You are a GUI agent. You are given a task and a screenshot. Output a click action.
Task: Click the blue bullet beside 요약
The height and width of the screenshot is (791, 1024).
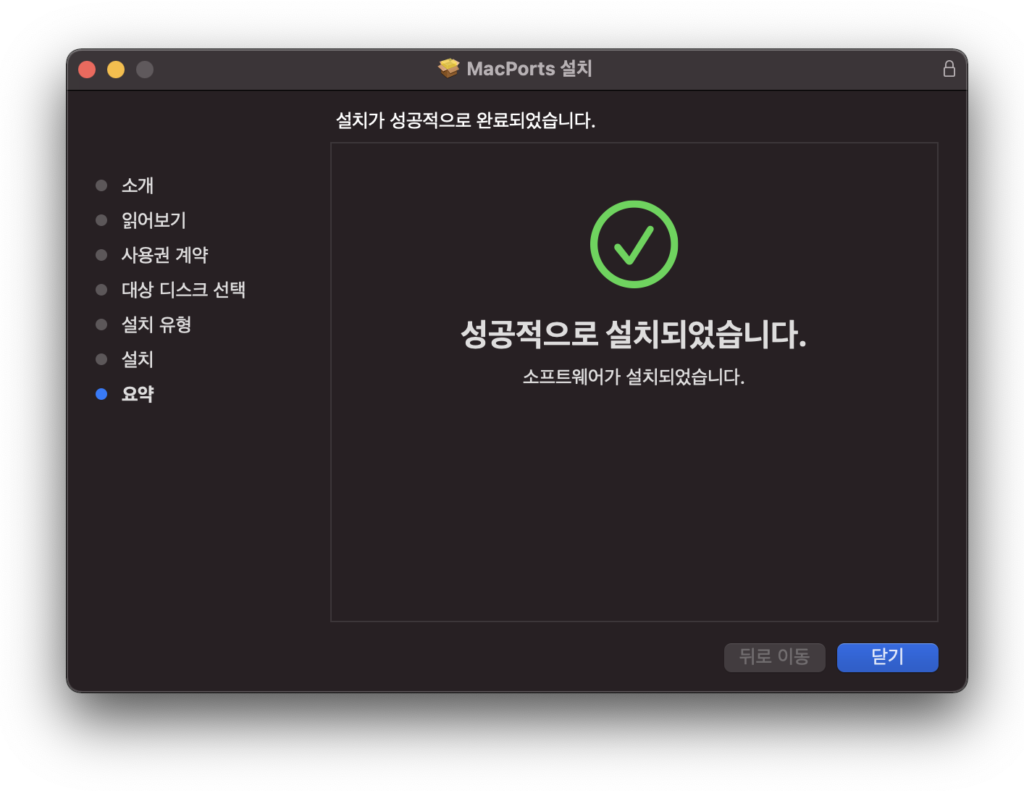pos(101,394)
